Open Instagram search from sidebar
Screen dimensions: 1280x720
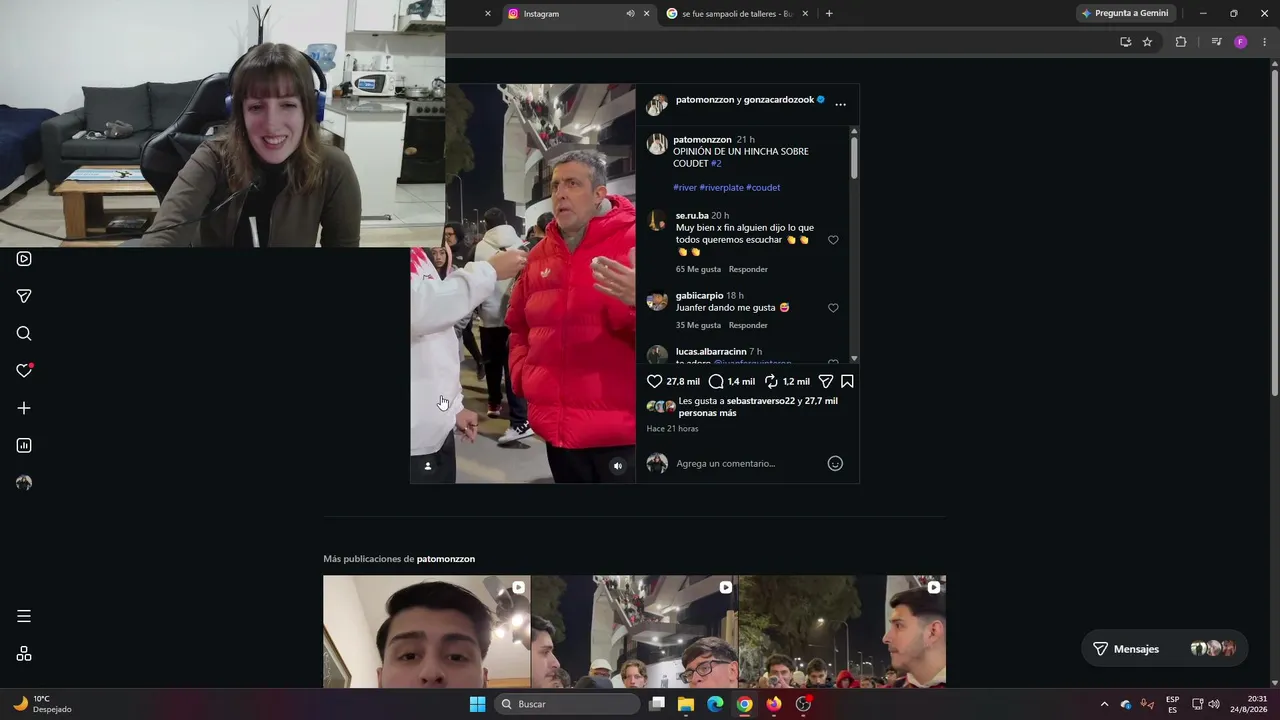24,334
